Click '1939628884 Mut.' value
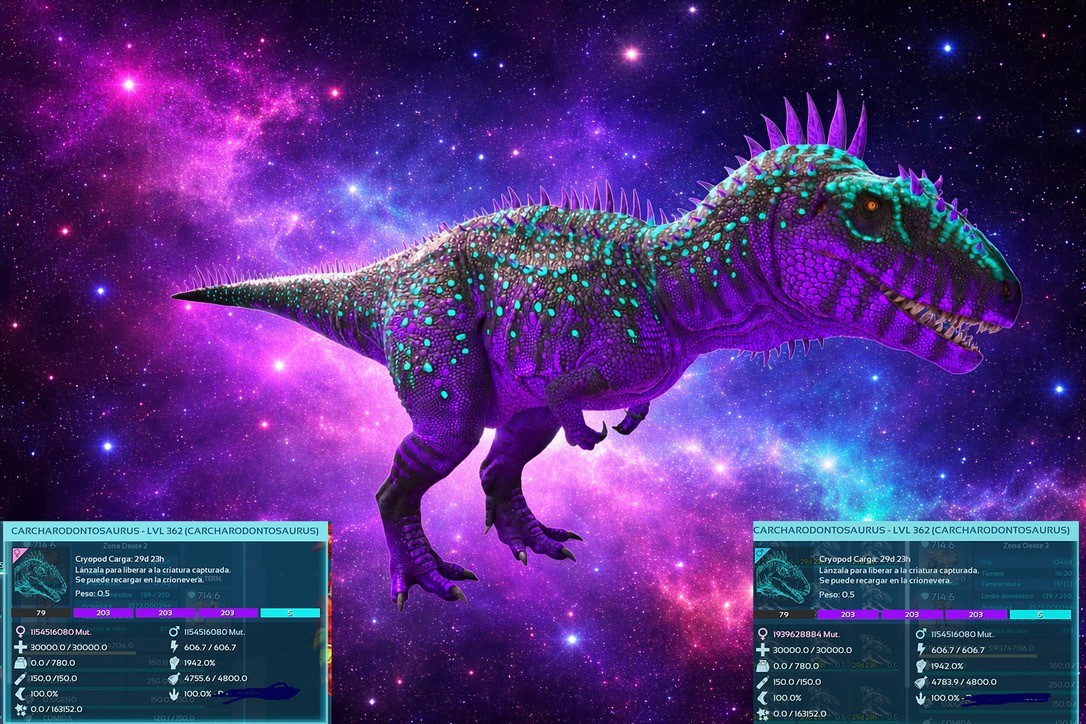 (x=806, y=634)
